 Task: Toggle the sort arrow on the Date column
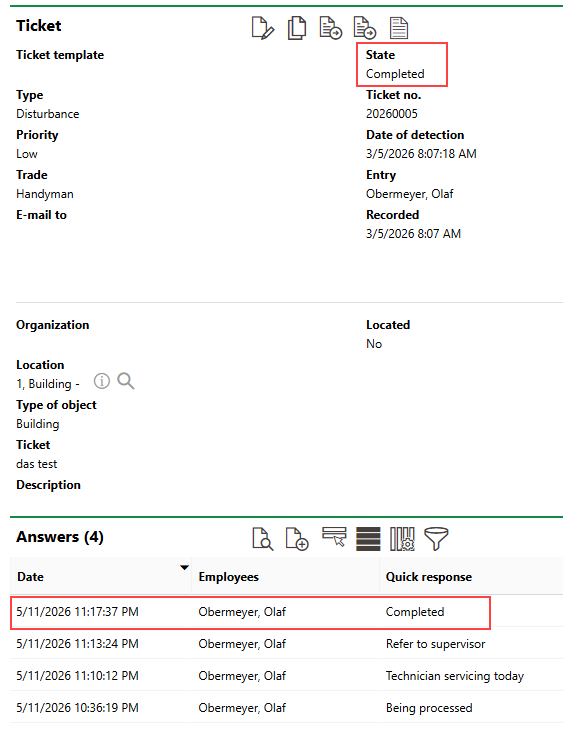tap(185, 568)
